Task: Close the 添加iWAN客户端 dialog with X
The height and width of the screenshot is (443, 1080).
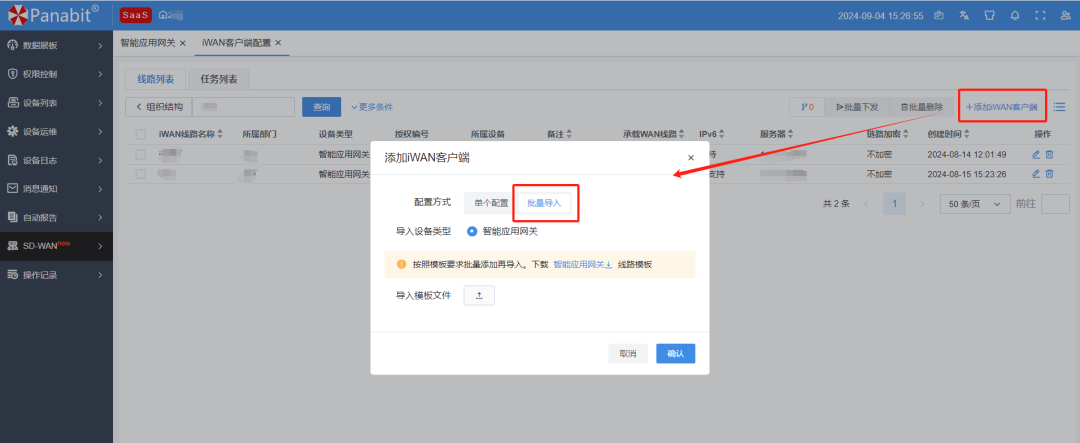Action: 691,158
